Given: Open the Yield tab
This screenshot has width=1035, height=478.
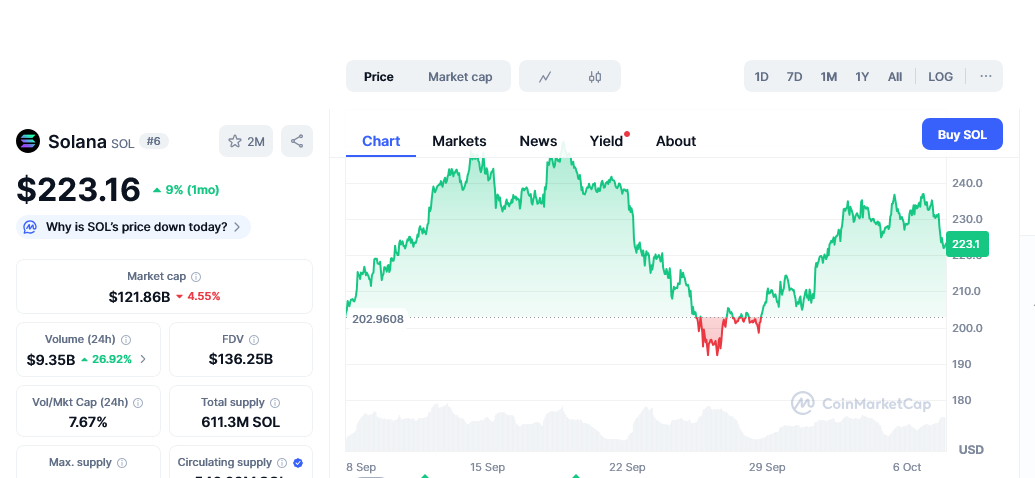Looking at the screenshot, I should tap(606, 141).
